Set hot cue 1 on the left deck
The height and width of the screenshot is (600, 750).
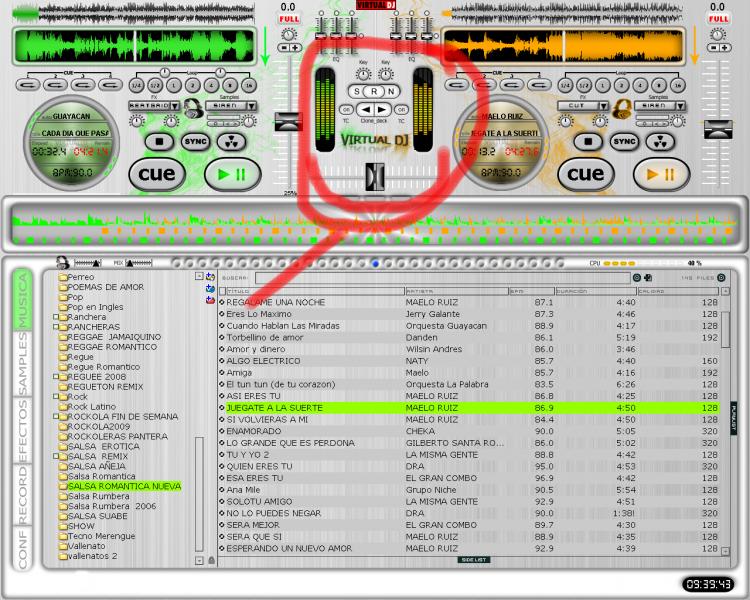pyautogui.click(x=28, y=85)
